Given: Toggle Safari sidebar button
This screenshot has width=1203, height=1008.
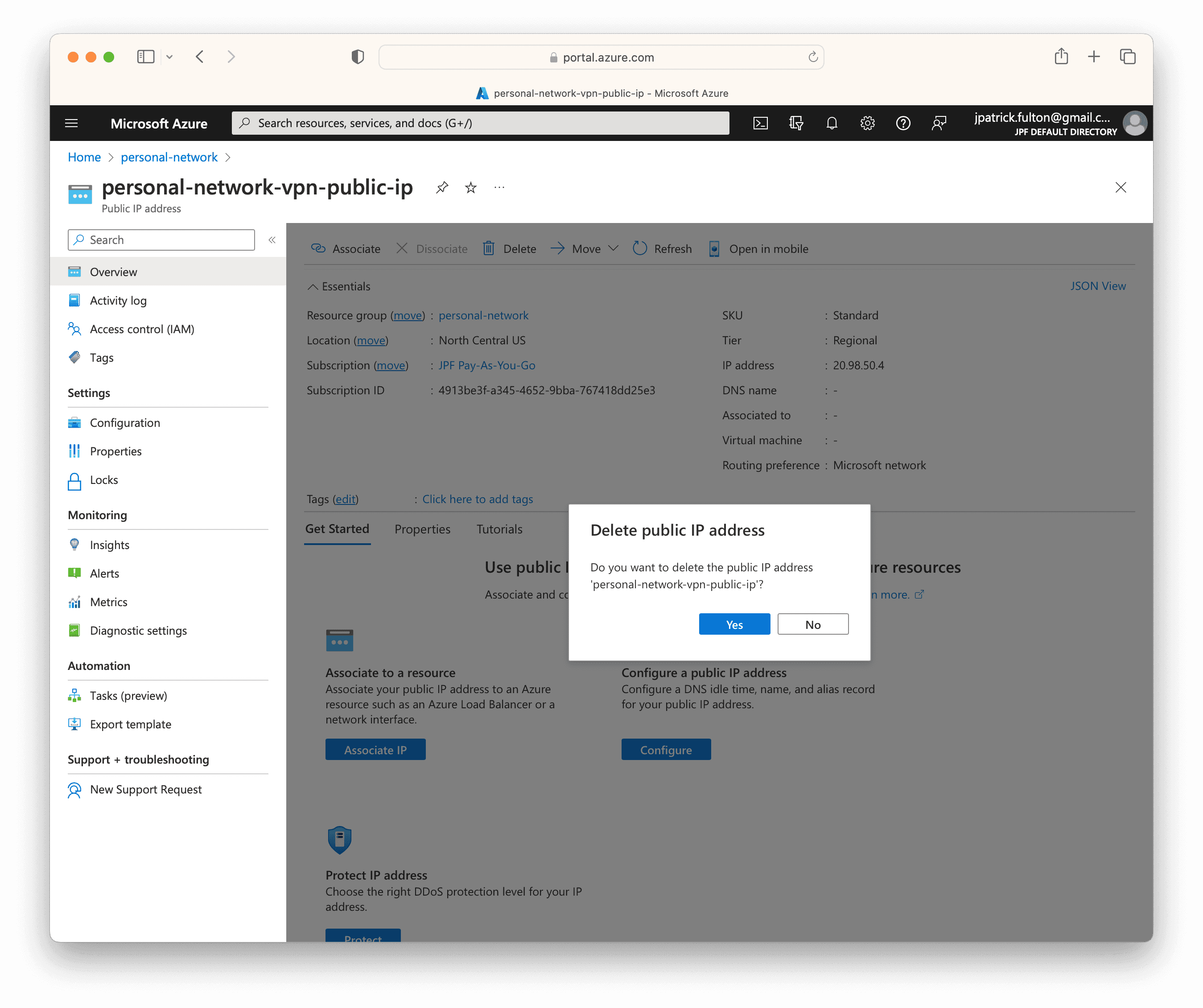Looking at the screenshot, I should 145,57.
